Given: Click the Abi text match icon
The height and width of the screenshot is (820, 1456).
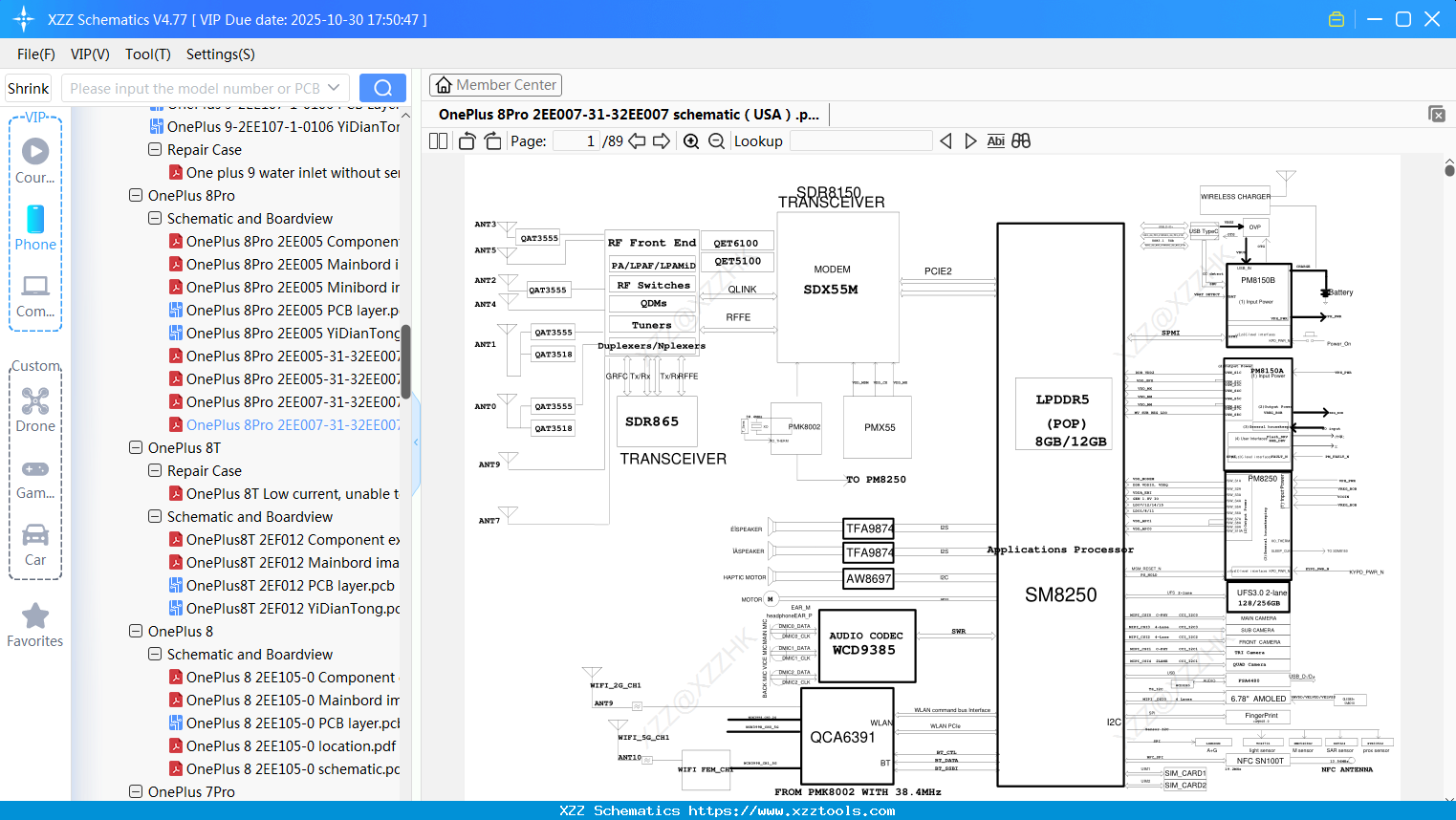Looking at the screenshot, I should (995, 141).
